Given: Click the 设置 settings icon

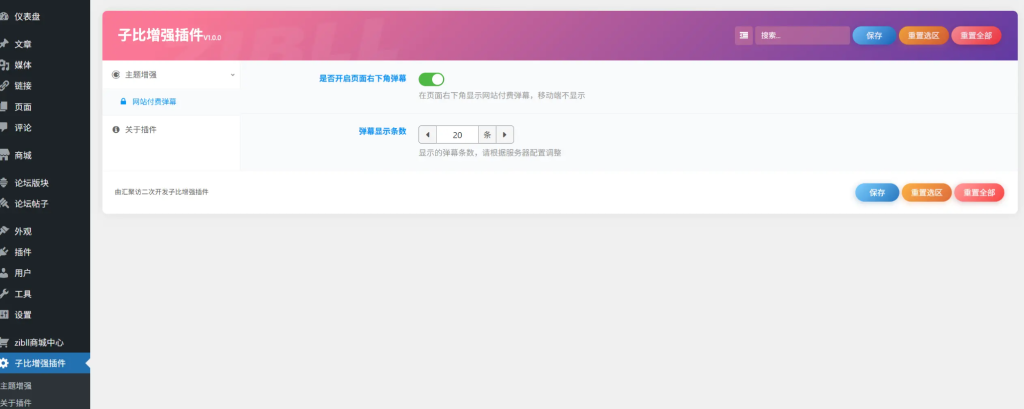Looking at the screenshot, I should pos(5,315).
